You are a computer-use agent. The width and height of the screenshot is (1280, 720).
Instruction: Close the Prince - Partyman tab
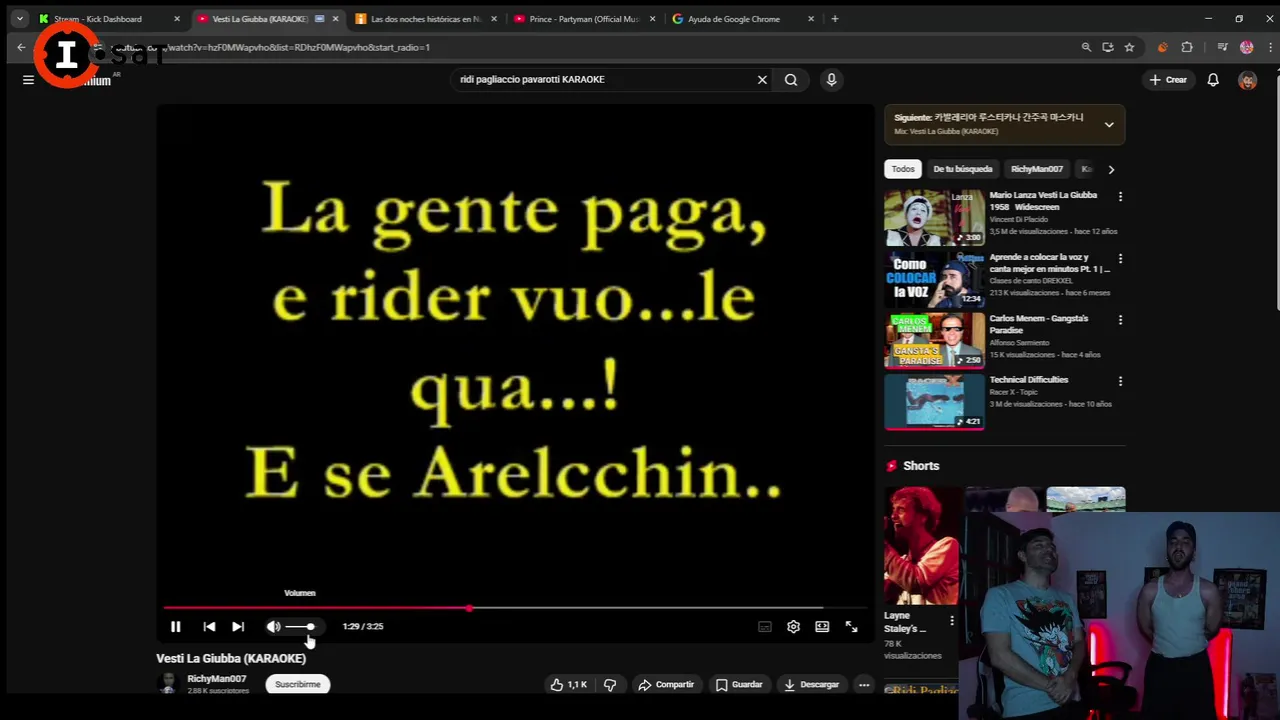(x=652, y=19)
